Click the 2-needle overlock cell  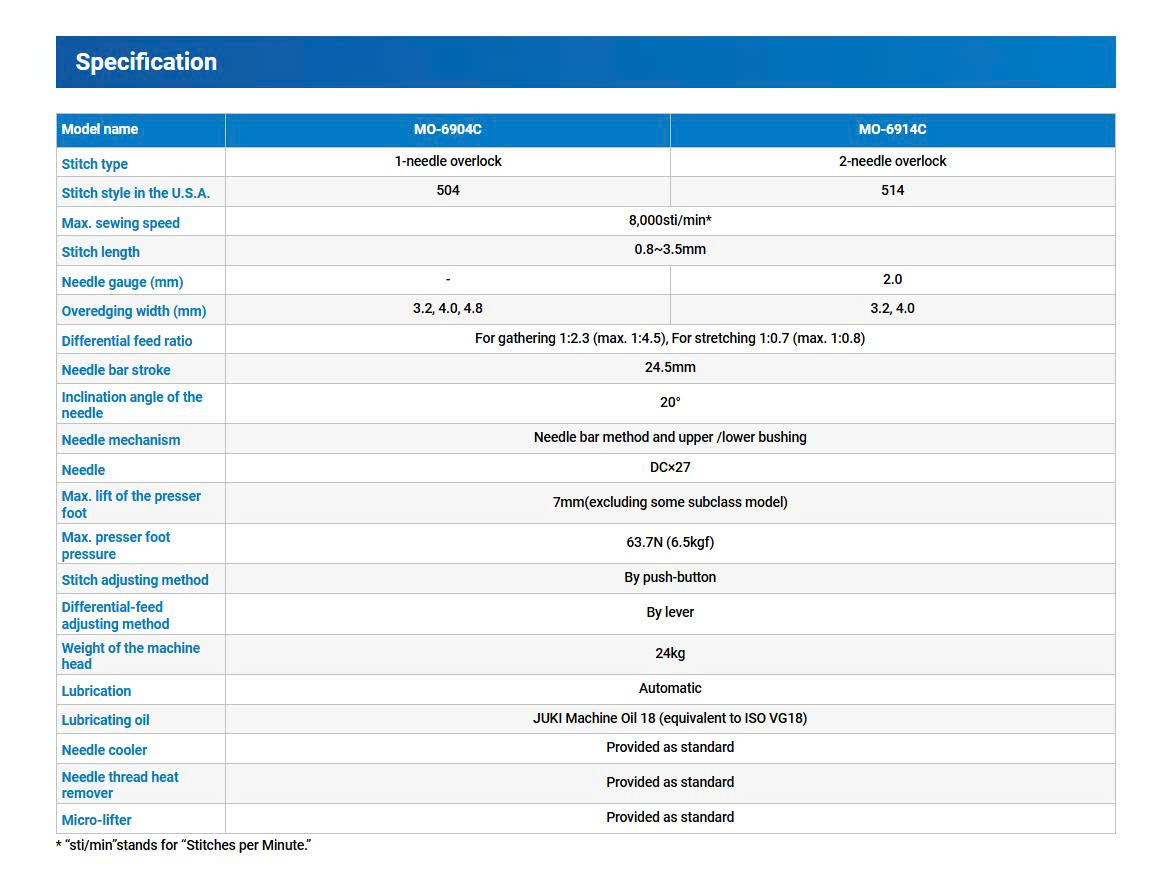(892, 161)
